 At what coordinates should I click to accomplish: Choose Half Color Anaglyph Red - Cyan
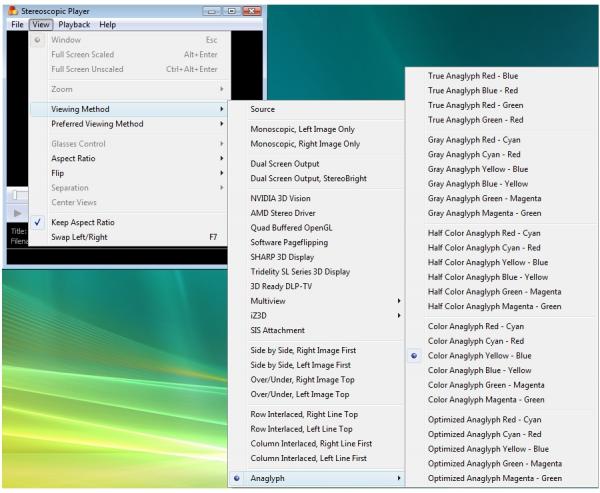501,233
